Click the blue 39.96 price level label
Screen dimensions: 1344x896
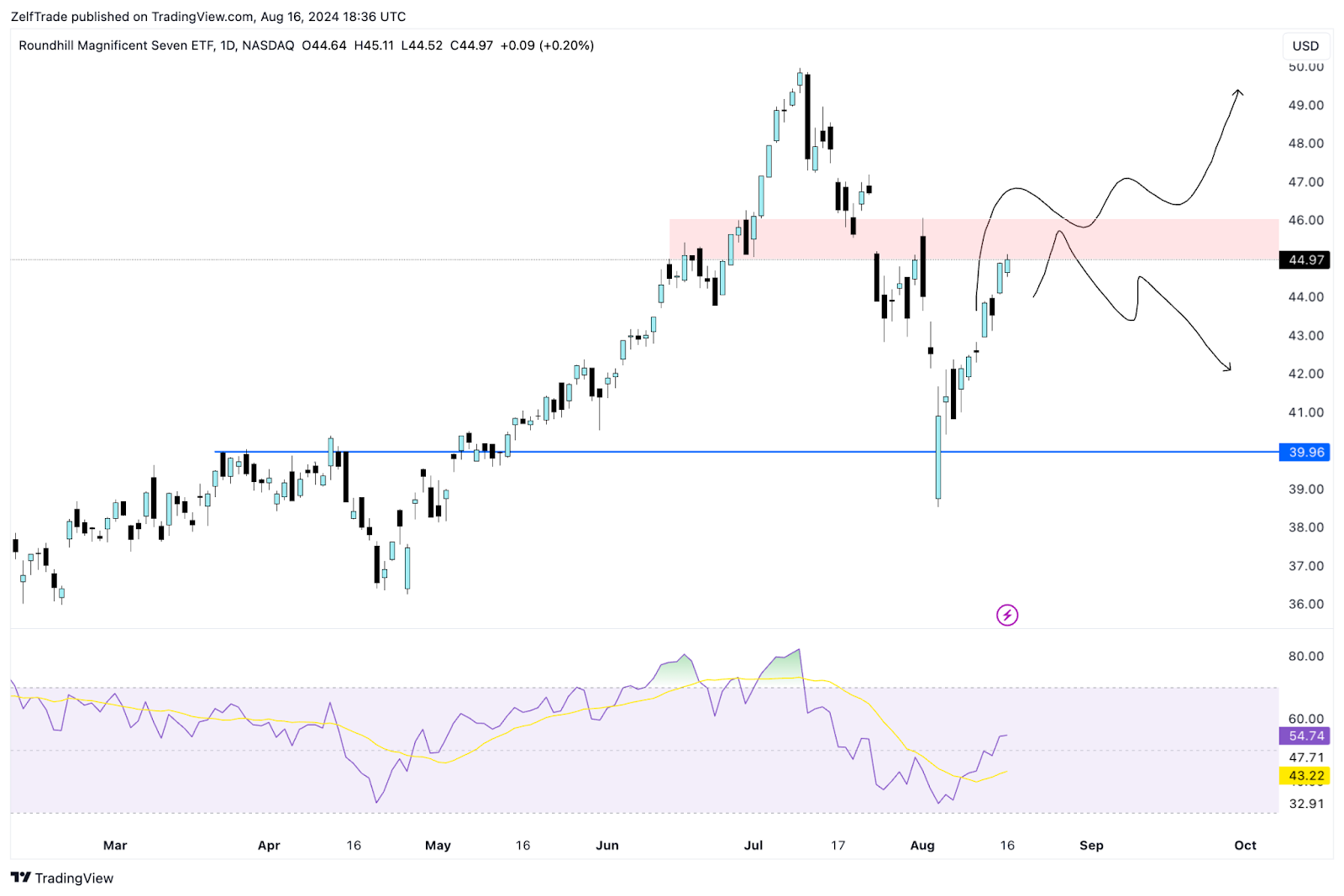click(1305, 453)
